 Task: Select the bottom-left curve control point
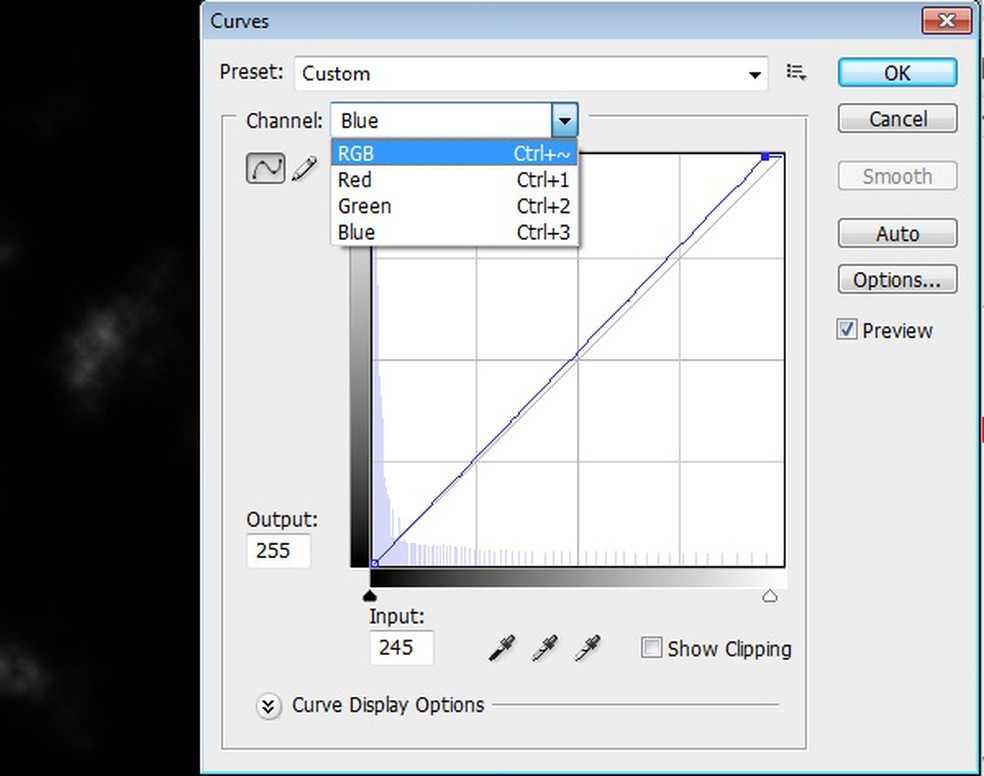pos(374,563)
